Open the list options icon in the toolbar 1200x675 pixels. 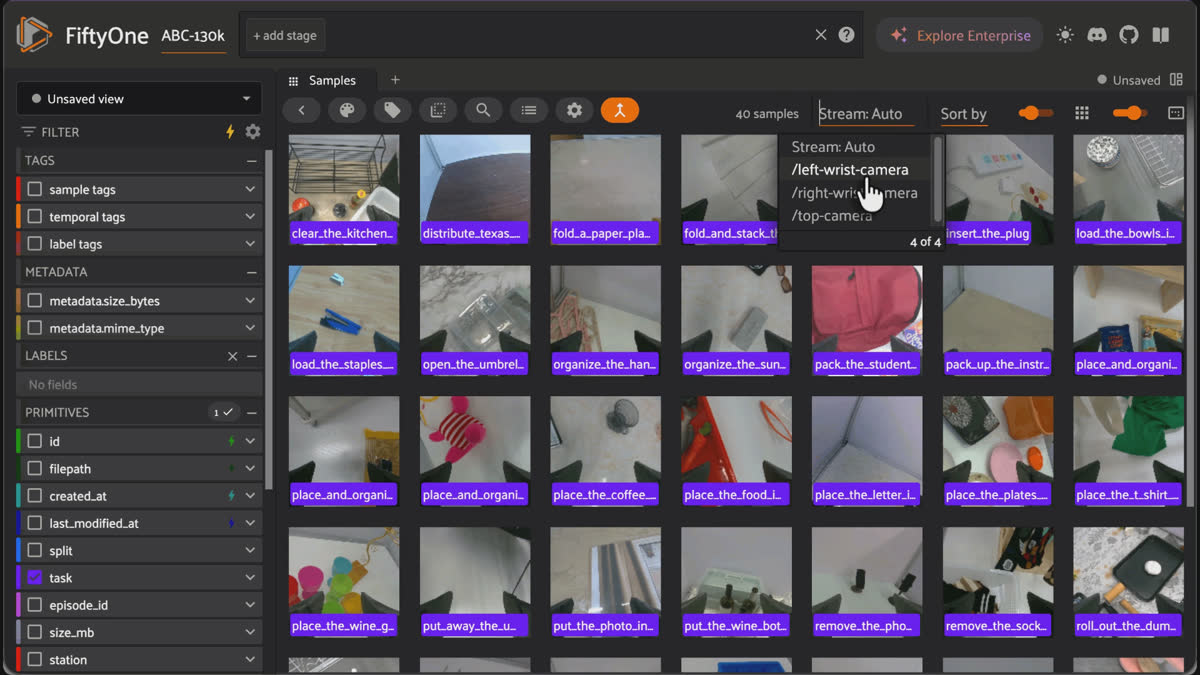click(x=529, y=111)
